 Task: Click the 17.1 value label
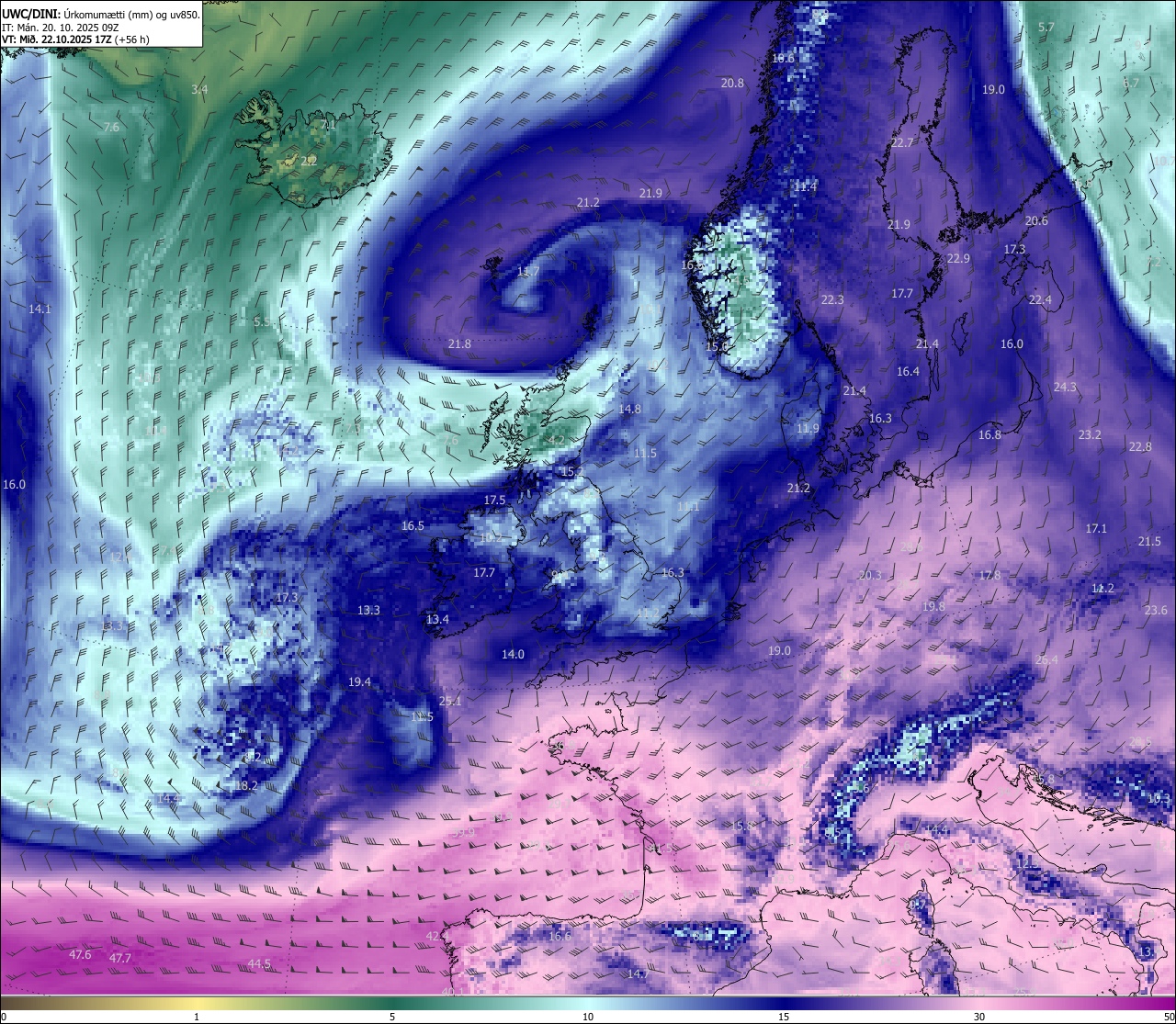pos(1096,529)
